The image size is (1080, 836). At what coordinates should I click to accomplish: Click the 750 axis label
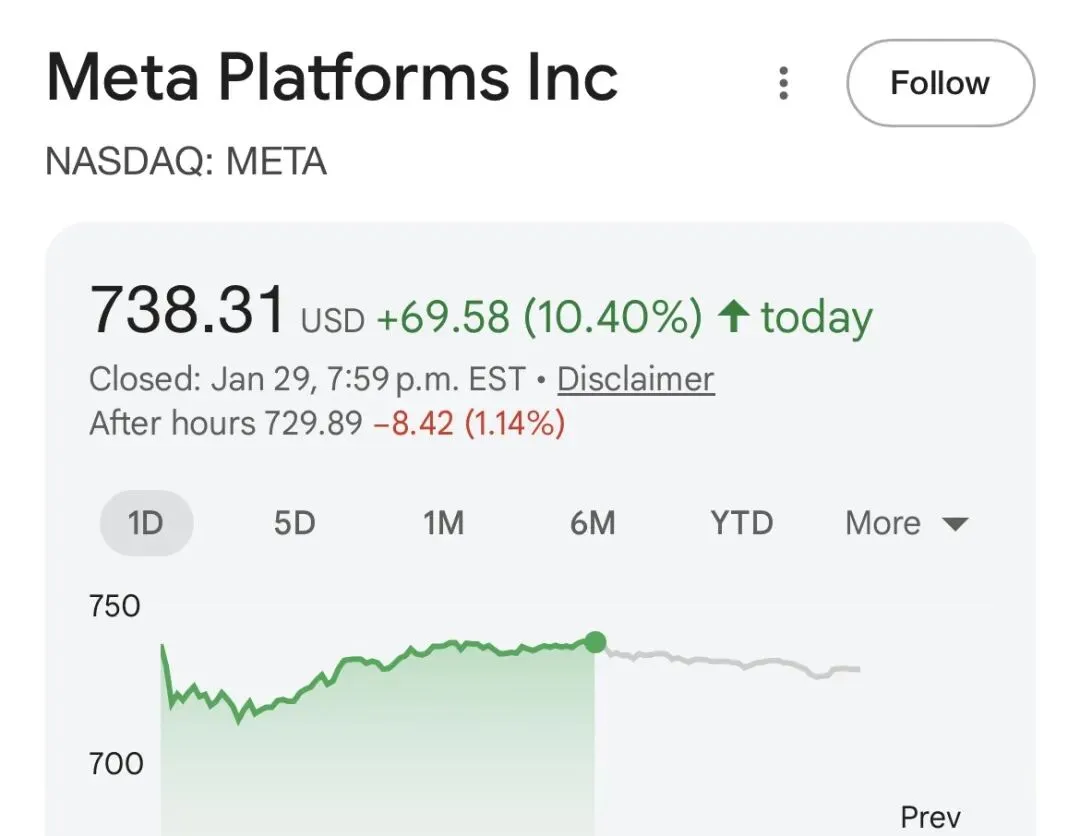pyautogui.click(x=115, y=606)
